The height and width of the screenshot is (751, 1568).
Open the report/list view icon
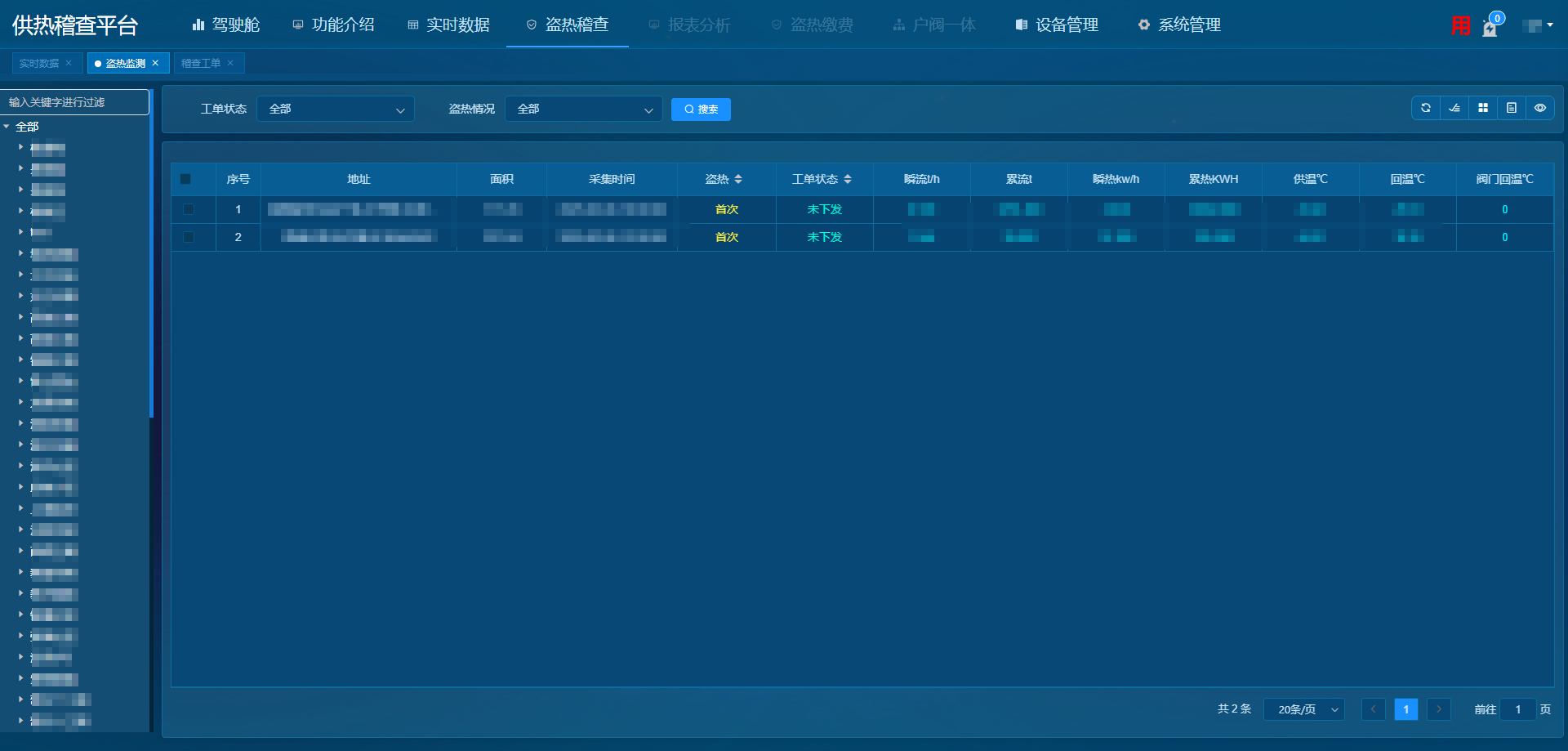(x=1512, y=107)
